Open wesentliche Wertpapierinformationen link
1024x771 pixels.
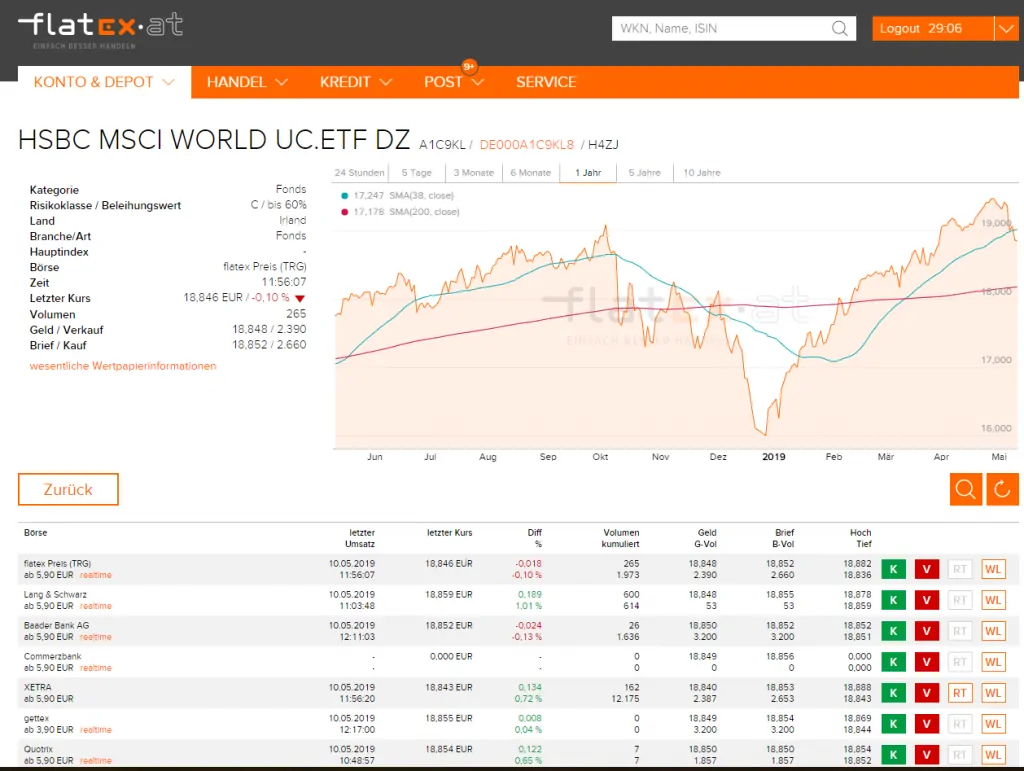[x=123, y=366]
